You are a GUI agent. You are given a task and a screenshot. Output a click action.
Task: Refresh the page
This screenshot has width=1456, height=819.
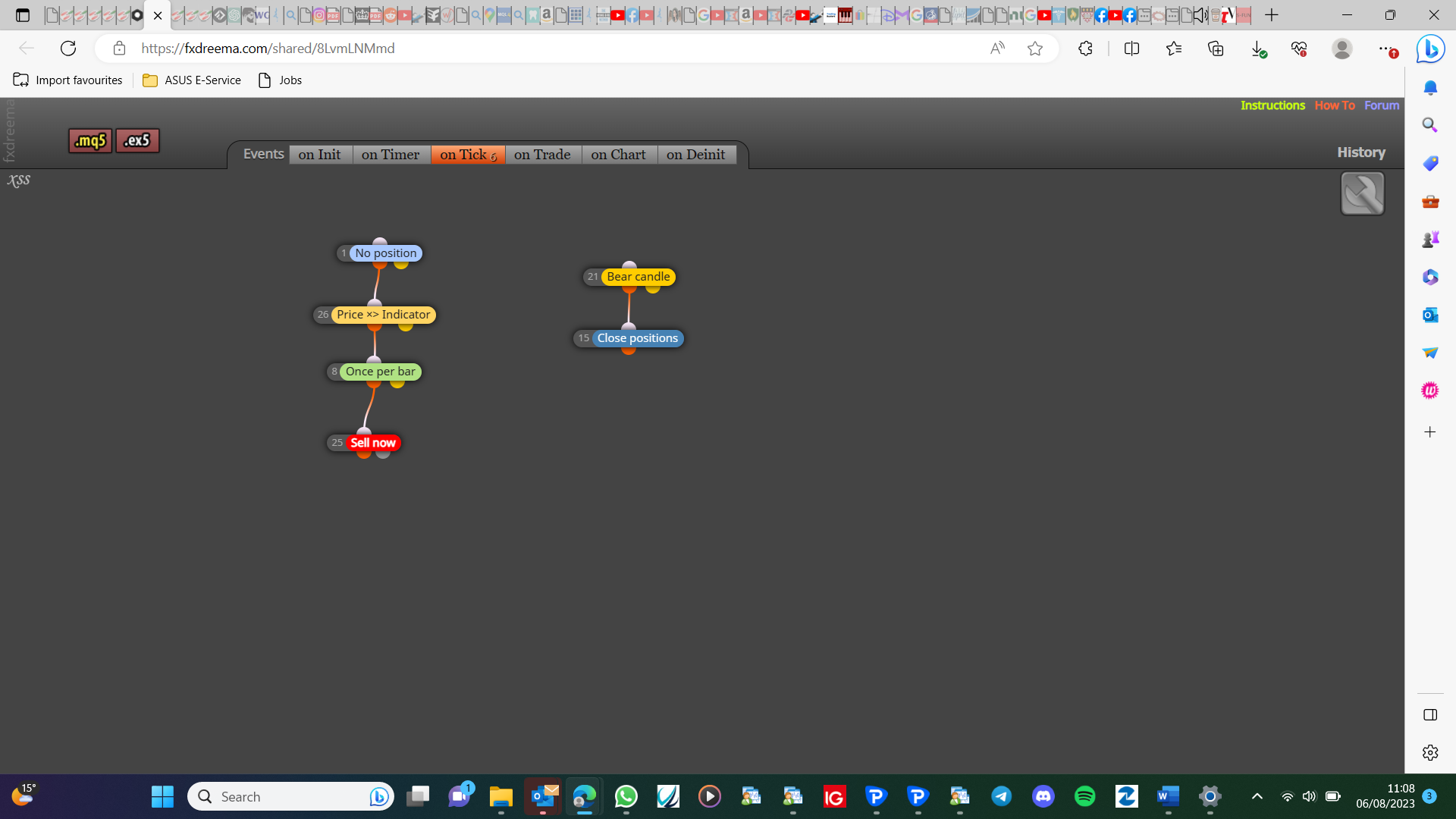coord(68,49)
